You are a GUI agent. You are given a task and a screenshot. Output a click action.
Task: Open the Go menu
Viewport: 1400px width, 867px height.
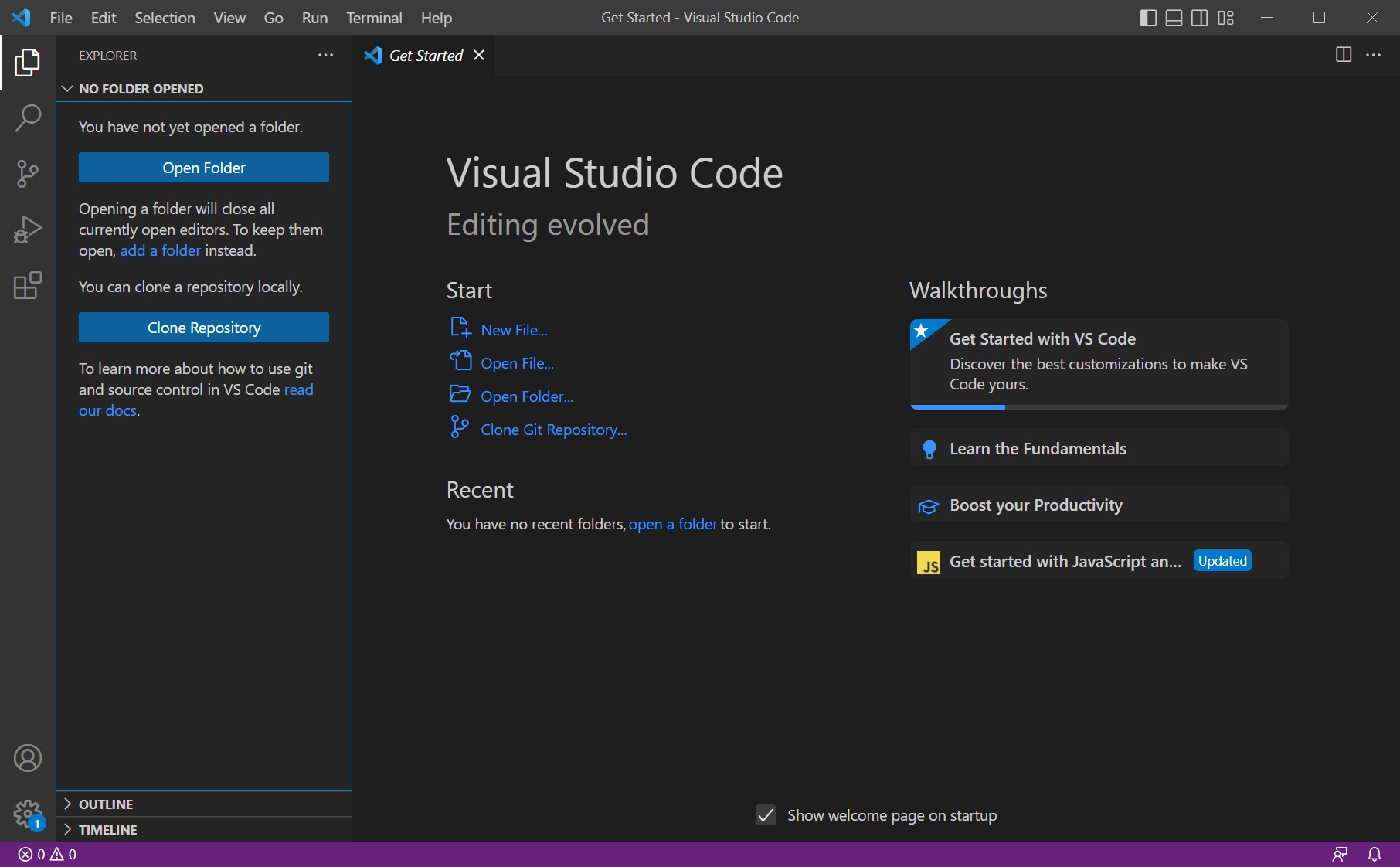(274, 17)
